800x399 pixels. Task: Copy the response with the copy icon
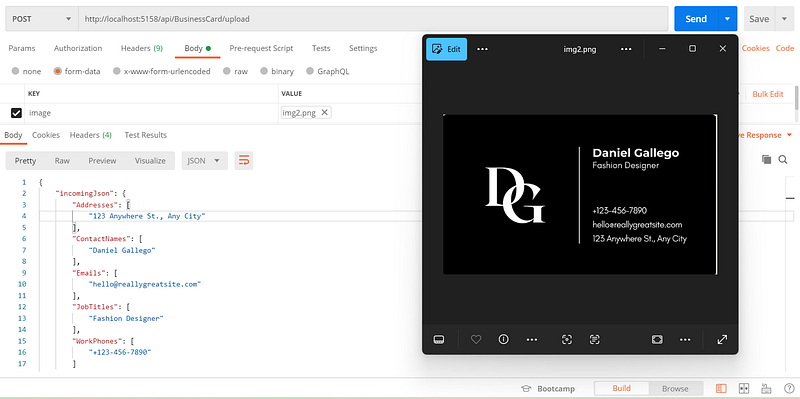point(766,160)
